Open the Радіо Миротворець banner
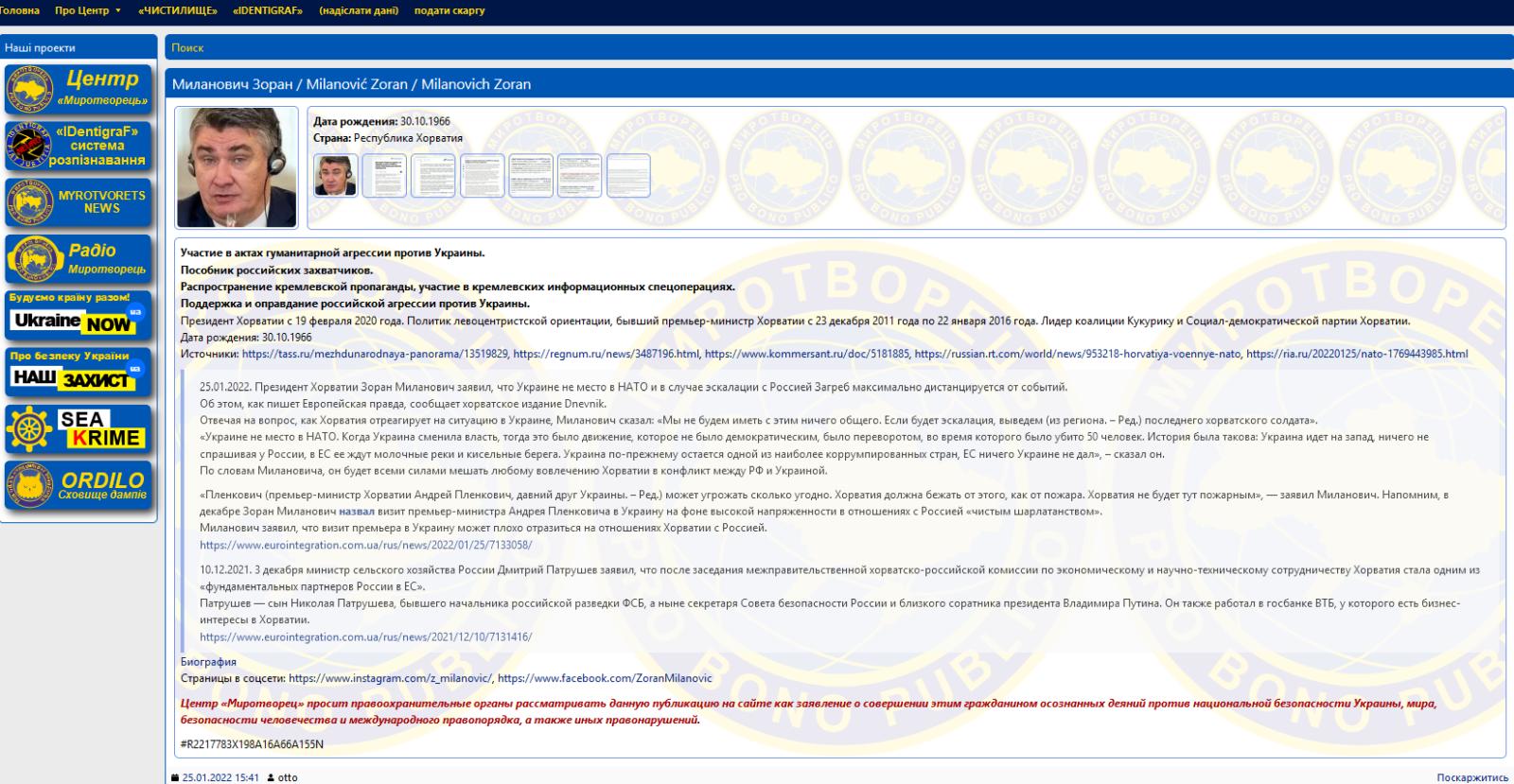This screenshot has height=784, width=1514. pyautogui.click(x=78, y=258)
